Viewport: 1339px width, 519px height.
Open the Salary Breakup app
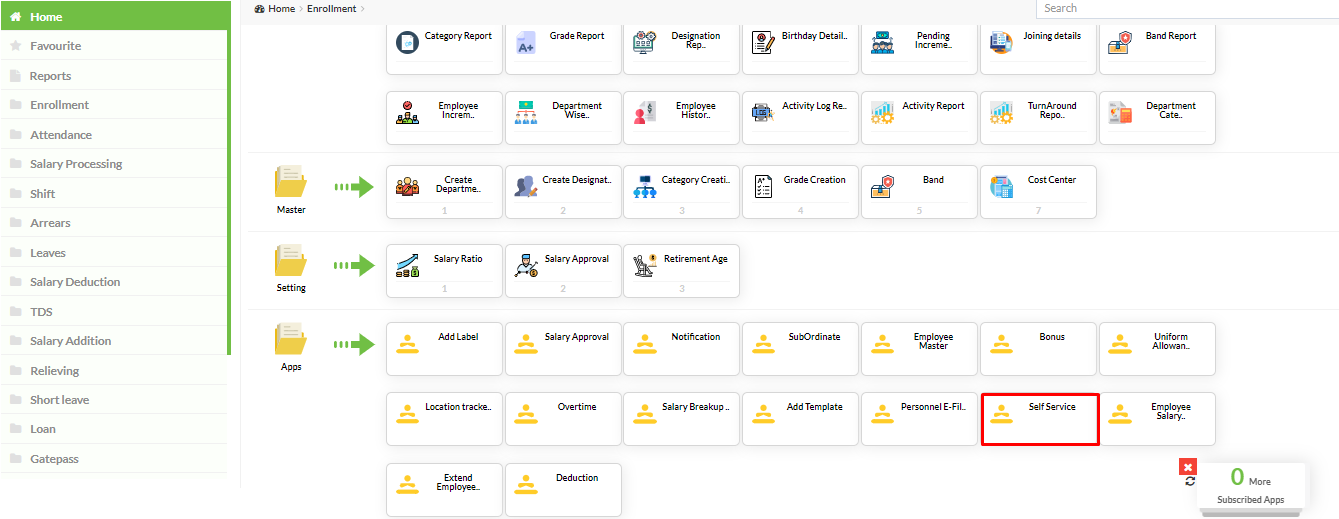click(682, 419)
